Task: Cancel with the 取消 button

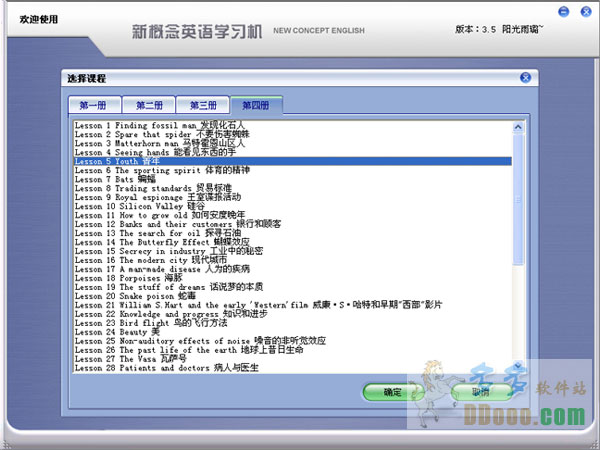Action: point(481,392)
